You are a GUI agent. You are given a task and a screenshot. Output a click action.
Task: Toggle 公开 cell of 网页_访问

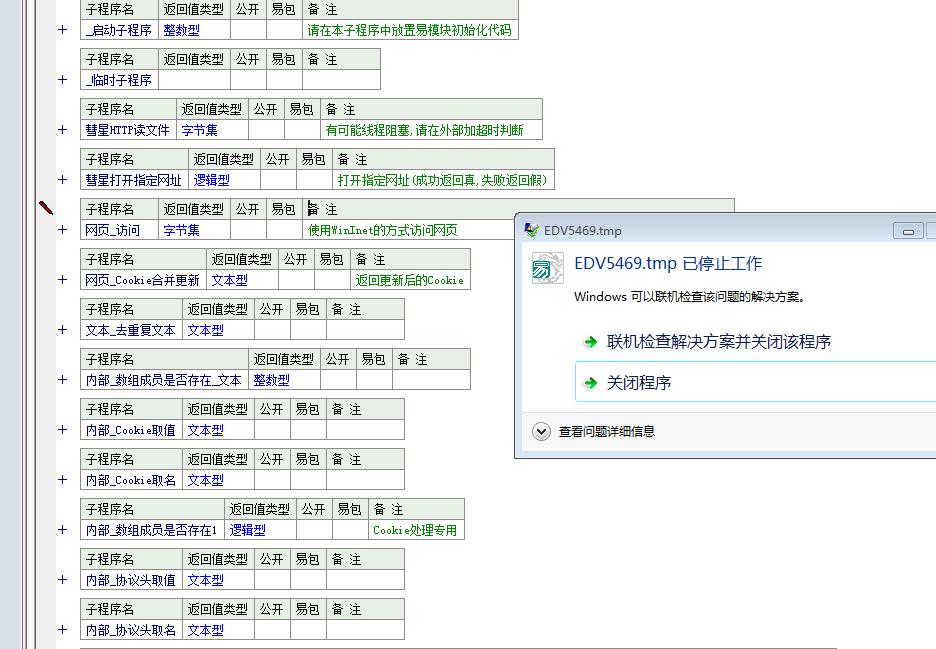[x=248, y=229]
